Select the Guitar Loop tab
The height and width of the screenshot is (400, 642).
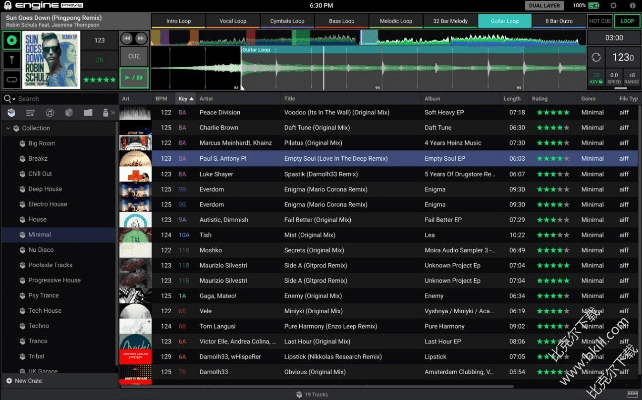(x=505, y=20)
